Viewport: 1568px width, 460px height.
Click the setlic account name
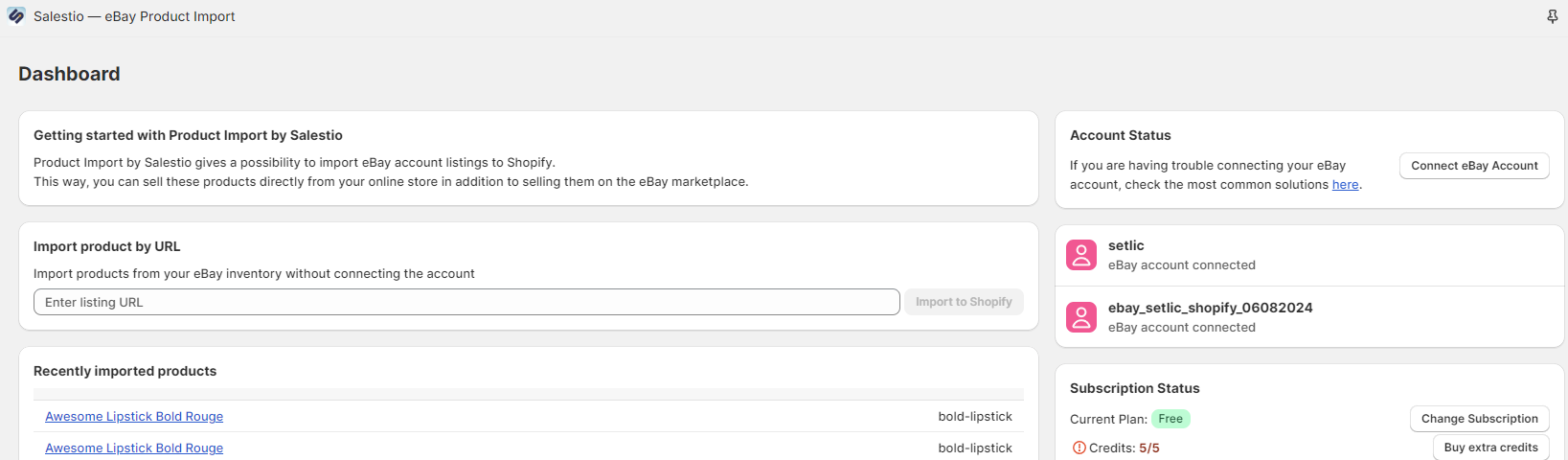(1126, 245)
